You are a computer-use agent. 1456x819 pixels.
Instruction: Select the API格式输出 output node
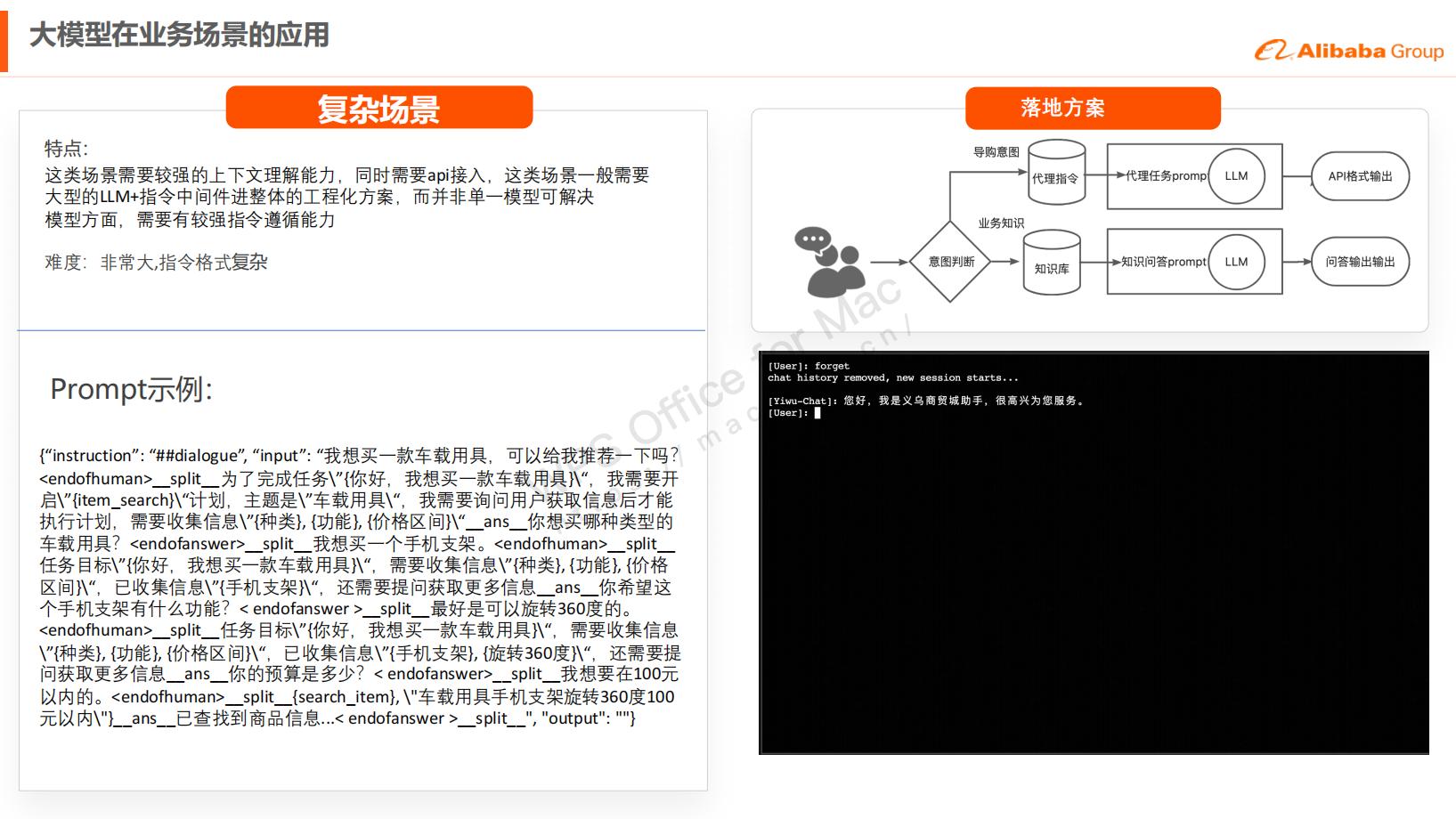1360,176
